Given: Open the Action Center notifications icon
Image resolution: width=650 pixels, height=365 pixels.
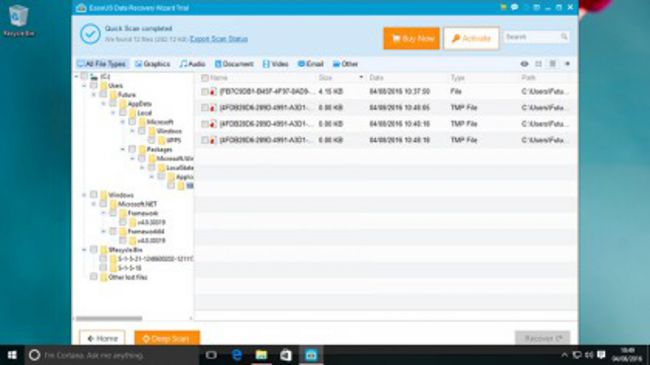Looking at the screenshot, I should [601, 355].
